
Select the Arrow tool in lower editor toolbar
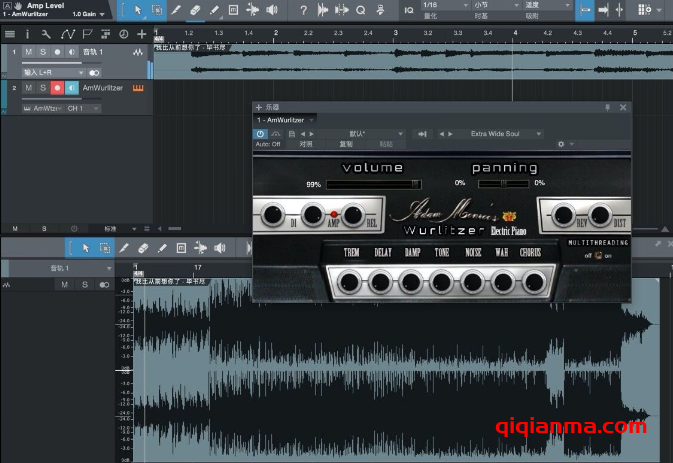85,247
